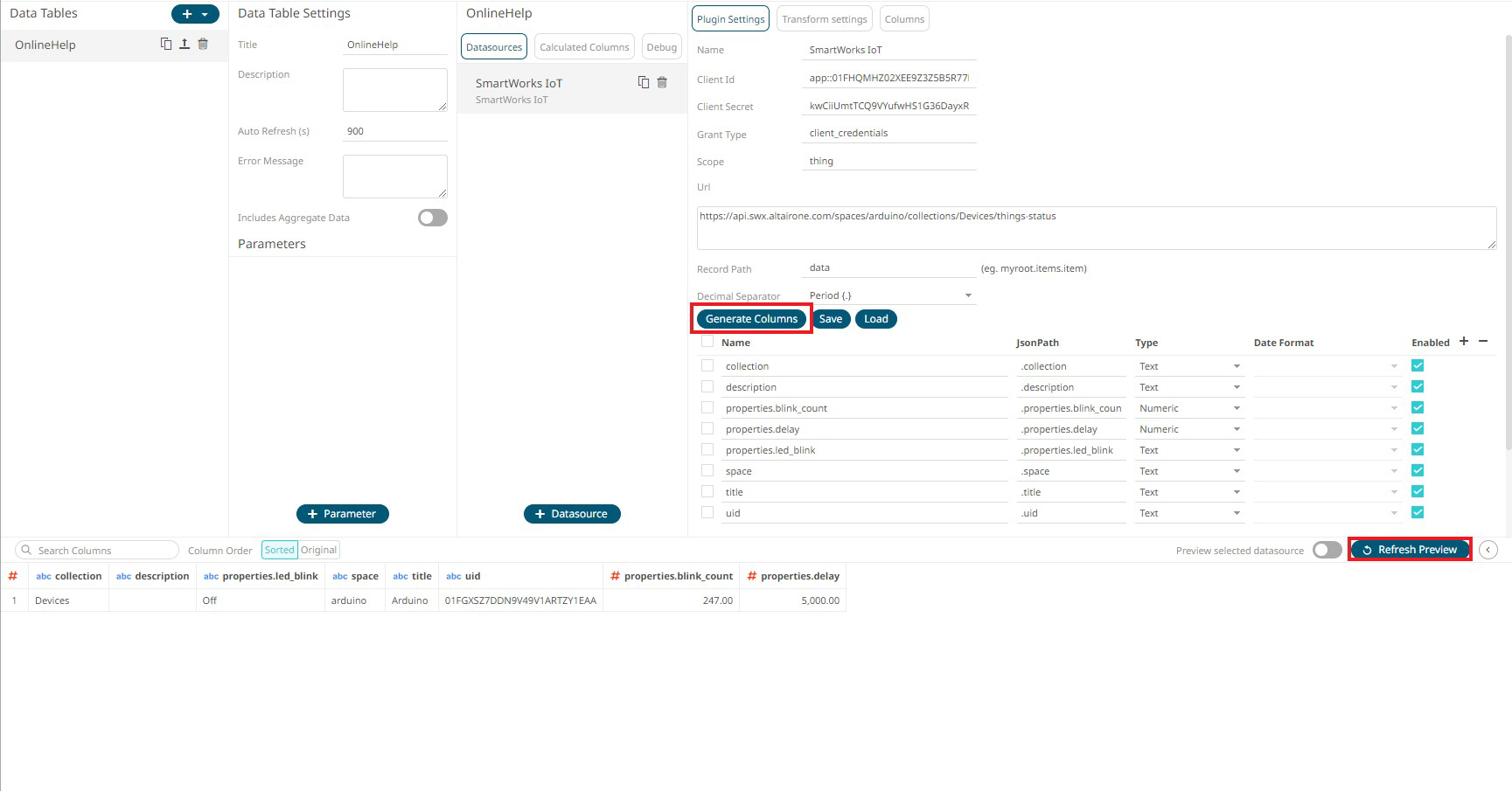Open Type dropdown for uid row
Image resolution: width=1512 pixels, height=791 pixels.
coord(1189,513)
